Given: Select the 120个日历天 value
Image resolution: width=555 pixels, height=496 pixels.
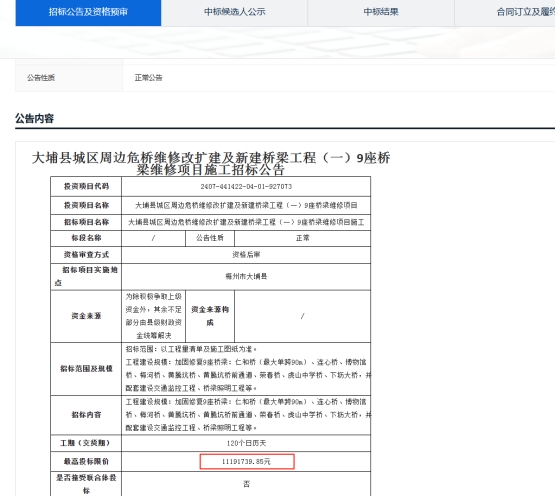Looking at the screenshot, I should (x=246, y=443).
